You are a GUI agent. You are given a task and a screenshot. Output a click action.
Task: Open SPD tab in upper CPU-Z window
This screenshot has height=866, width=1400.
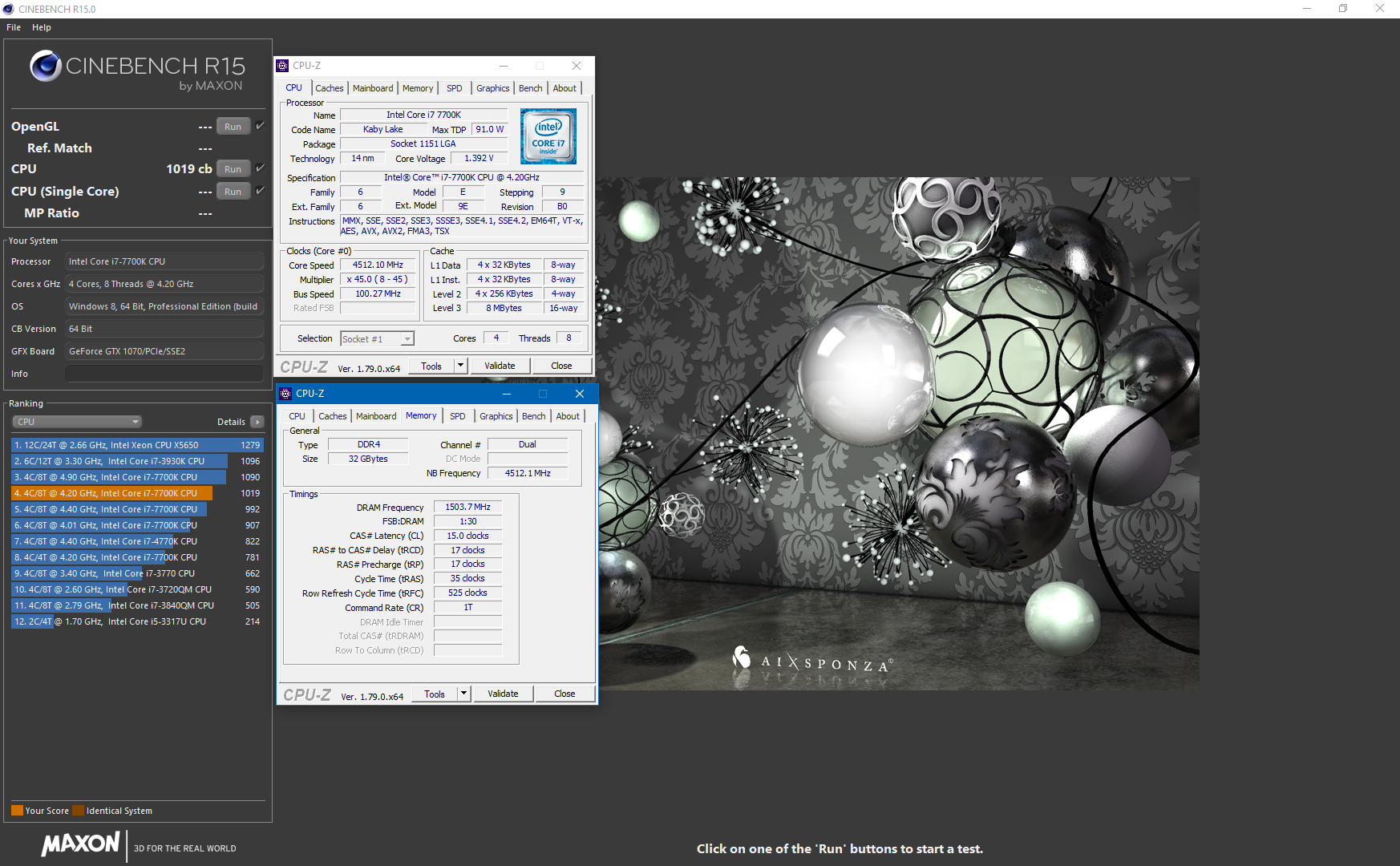click(455, 88)
